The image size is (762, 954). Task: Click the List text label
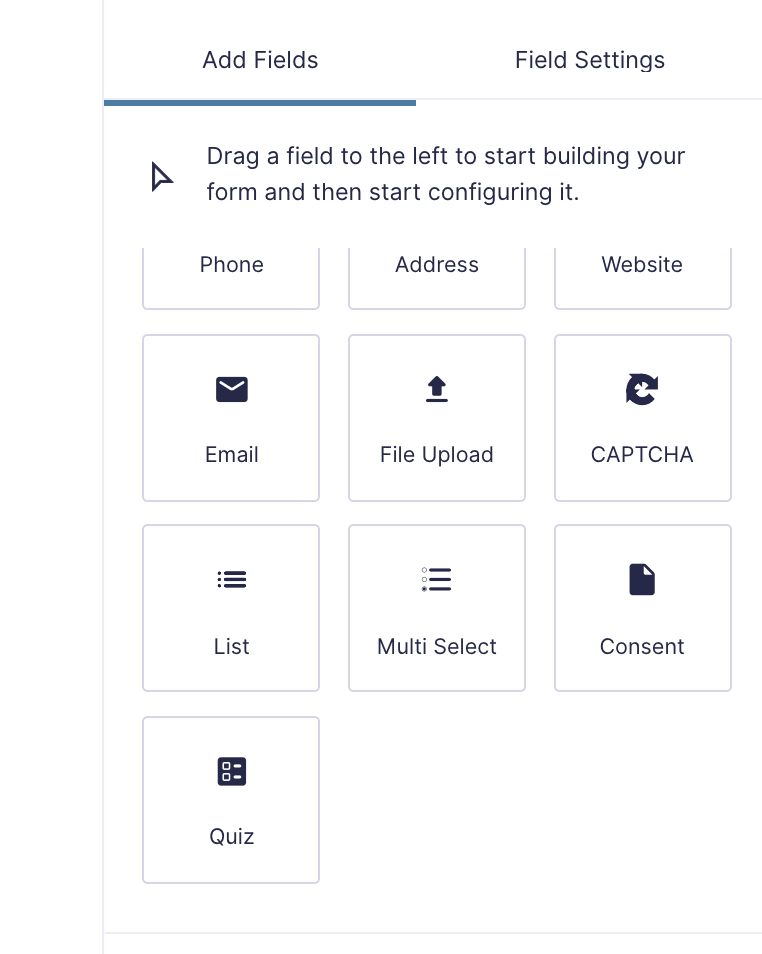[x=232, y=647]
